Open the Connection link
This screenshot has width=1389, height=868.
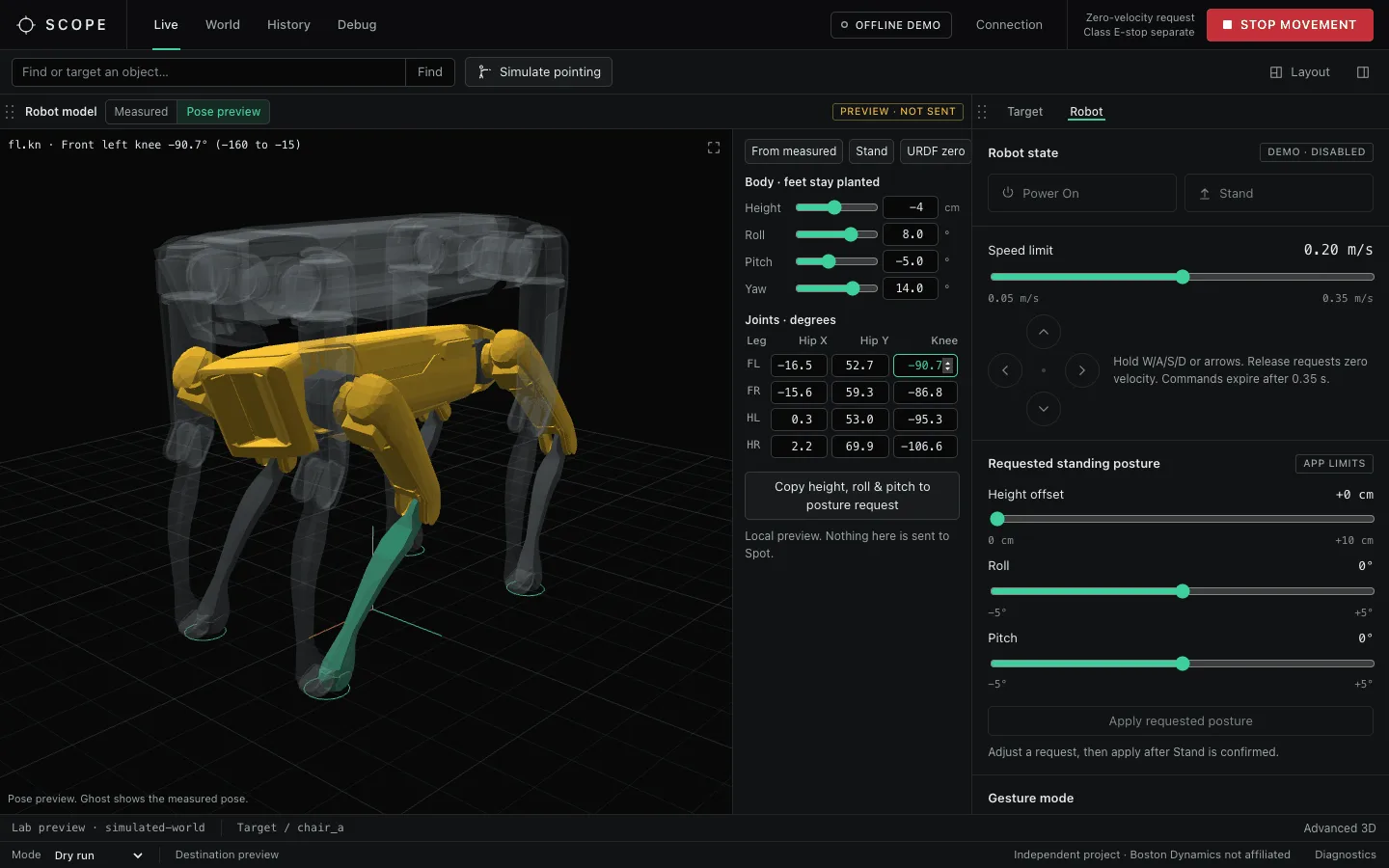point(1009,25)
